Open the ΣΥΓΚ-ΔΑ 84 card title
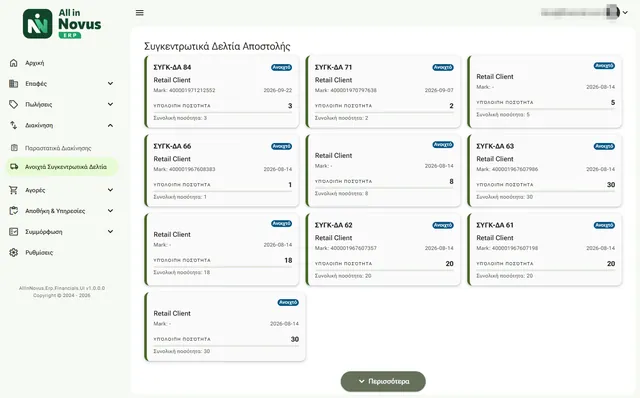640x398 pixels. tap(172, 67)
